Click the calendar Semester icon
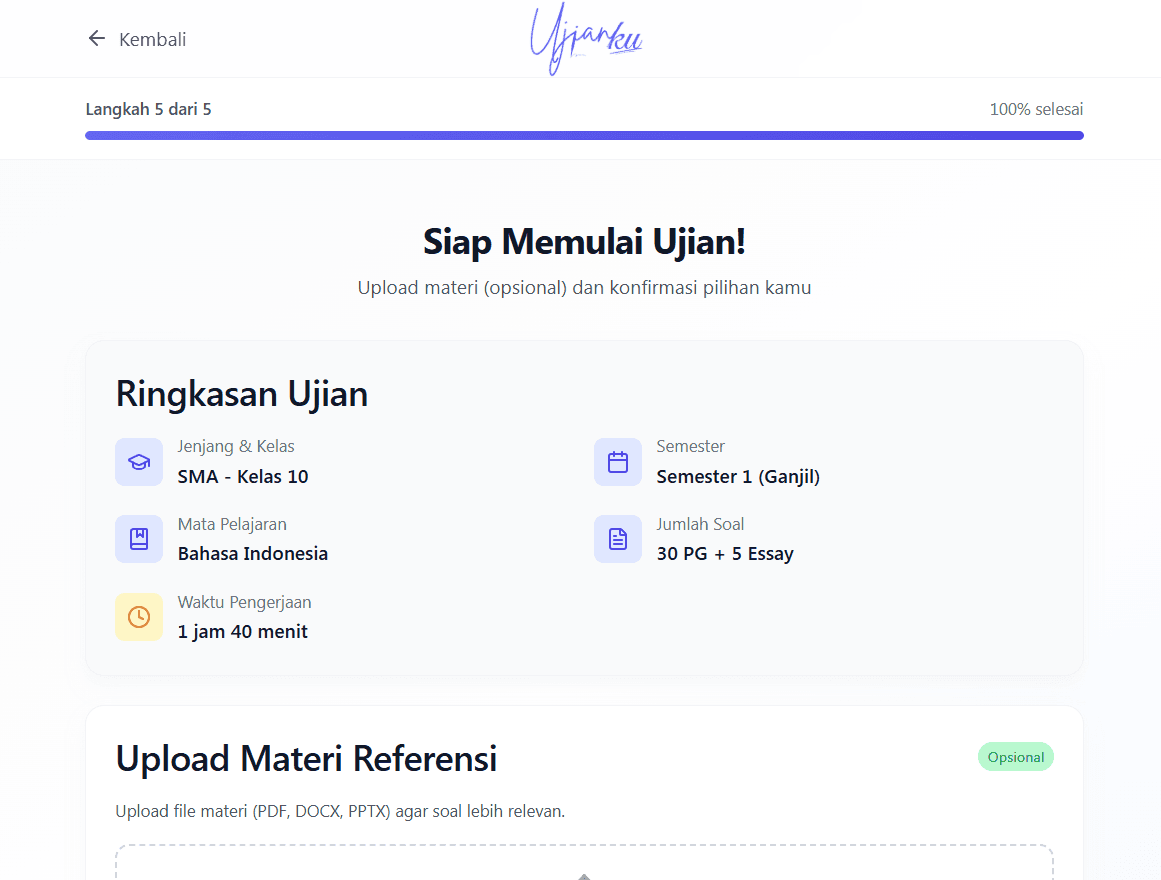This screenshot has width=1161, height=880. [618, 462]
